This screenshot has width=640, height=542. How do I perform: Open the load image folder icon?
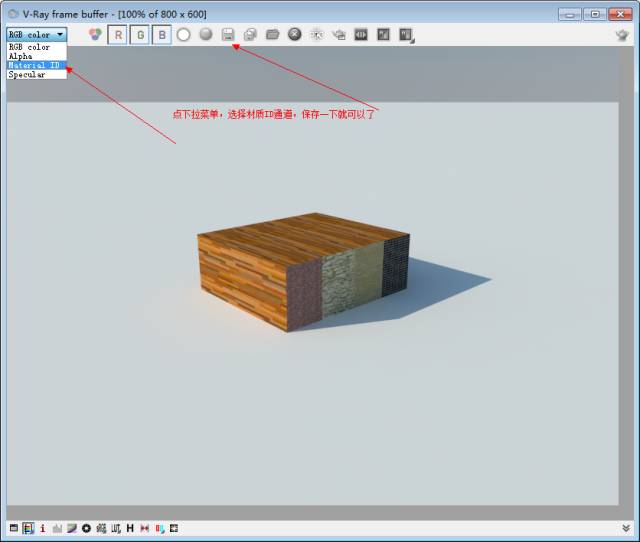tap(272, 34)
